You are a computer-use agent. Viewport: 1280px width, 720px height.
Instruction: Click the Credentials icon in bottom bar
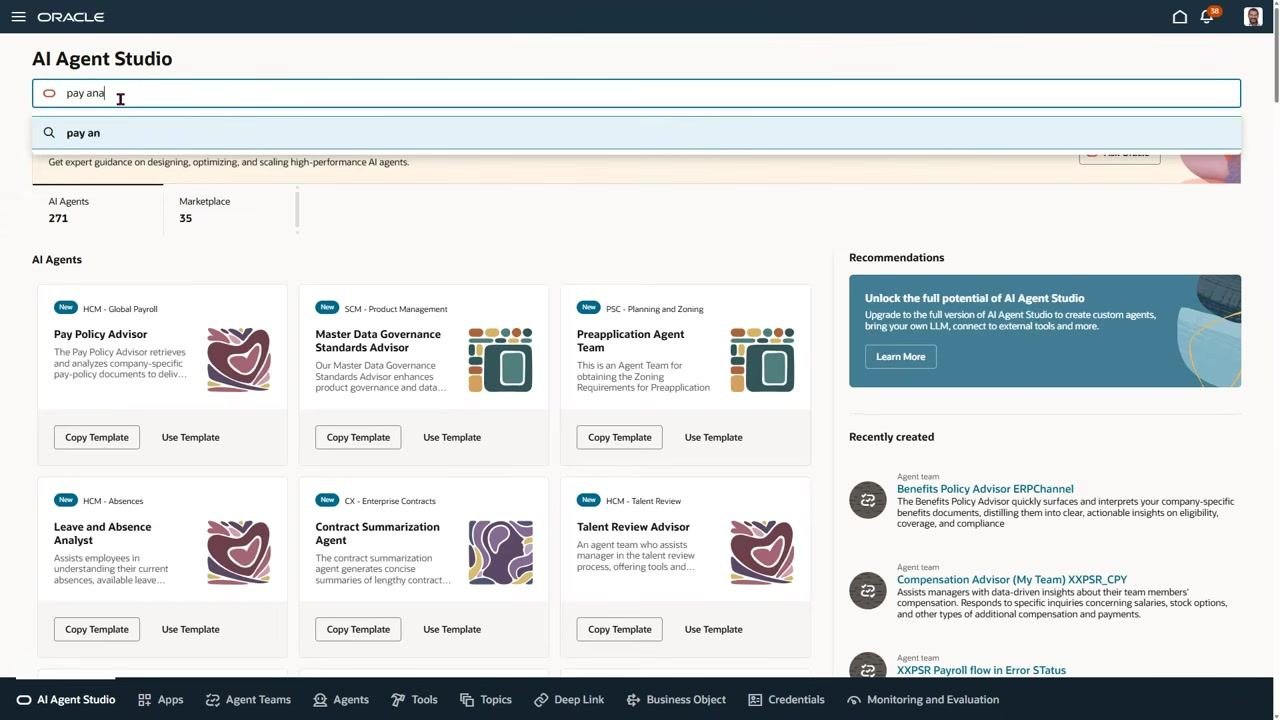pos(755,700)
